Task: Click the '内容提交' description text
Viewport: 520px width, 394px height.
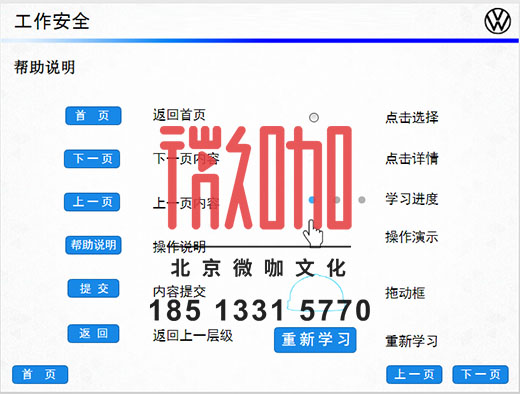Action: point(179,292)
